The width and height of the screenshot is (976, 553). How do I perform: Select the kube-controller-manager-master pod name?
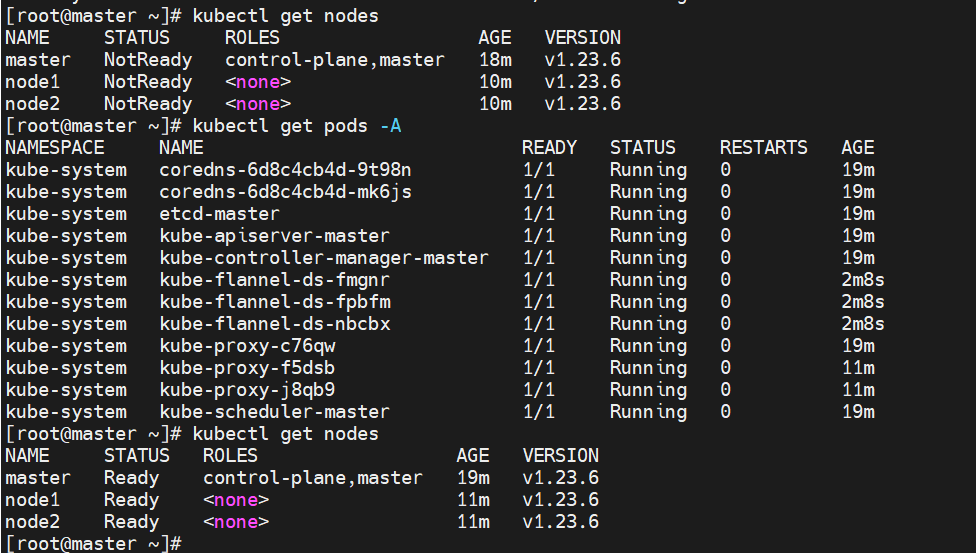[x=323, y=258]
